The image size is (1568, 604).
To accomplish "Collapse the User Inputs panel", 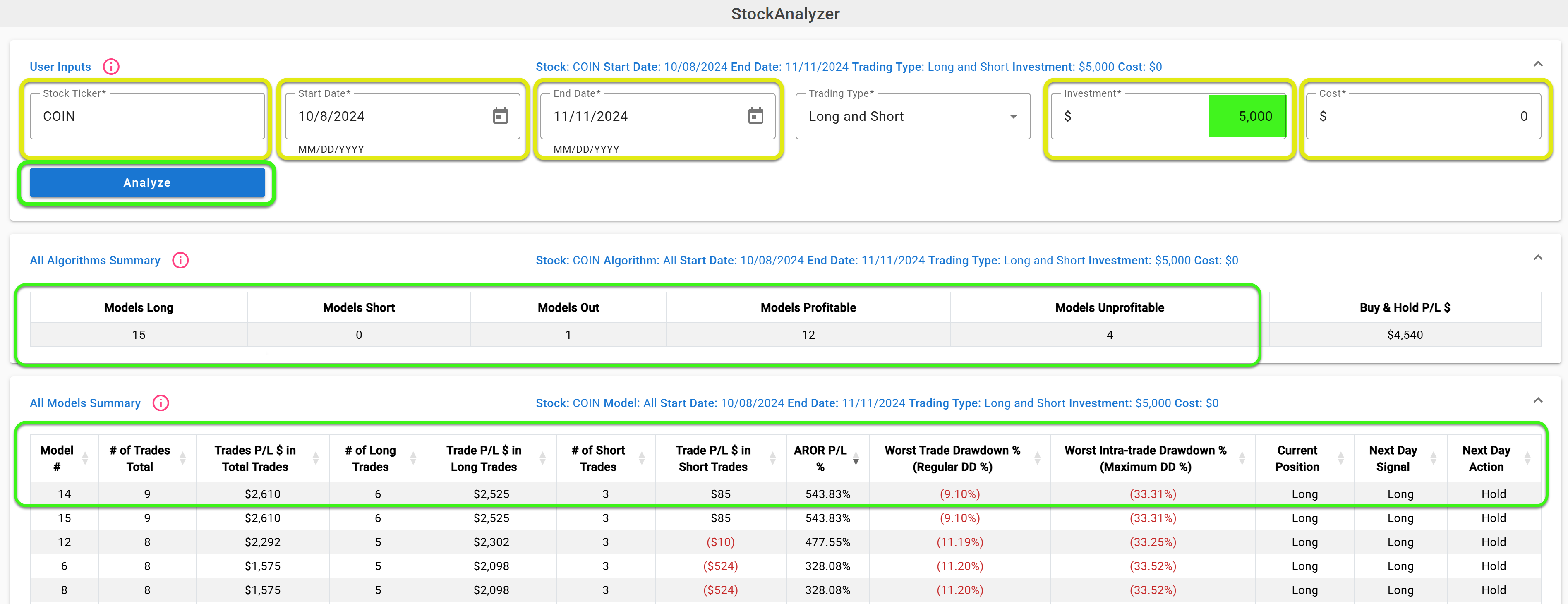I will (1537, 64).
